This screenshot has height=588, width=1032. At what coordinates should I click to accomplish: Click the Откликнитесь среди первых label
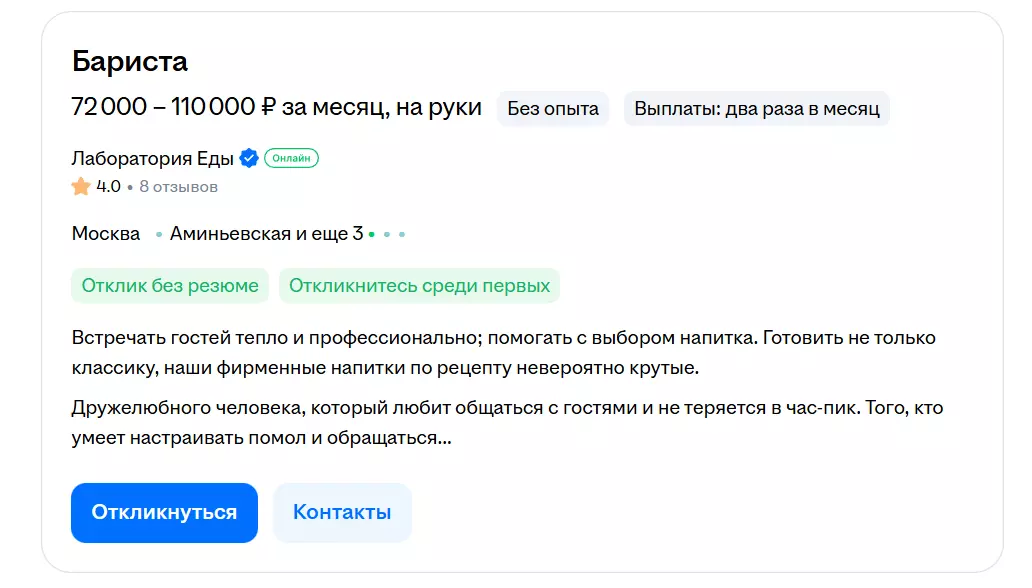click(x=419, y=285)
